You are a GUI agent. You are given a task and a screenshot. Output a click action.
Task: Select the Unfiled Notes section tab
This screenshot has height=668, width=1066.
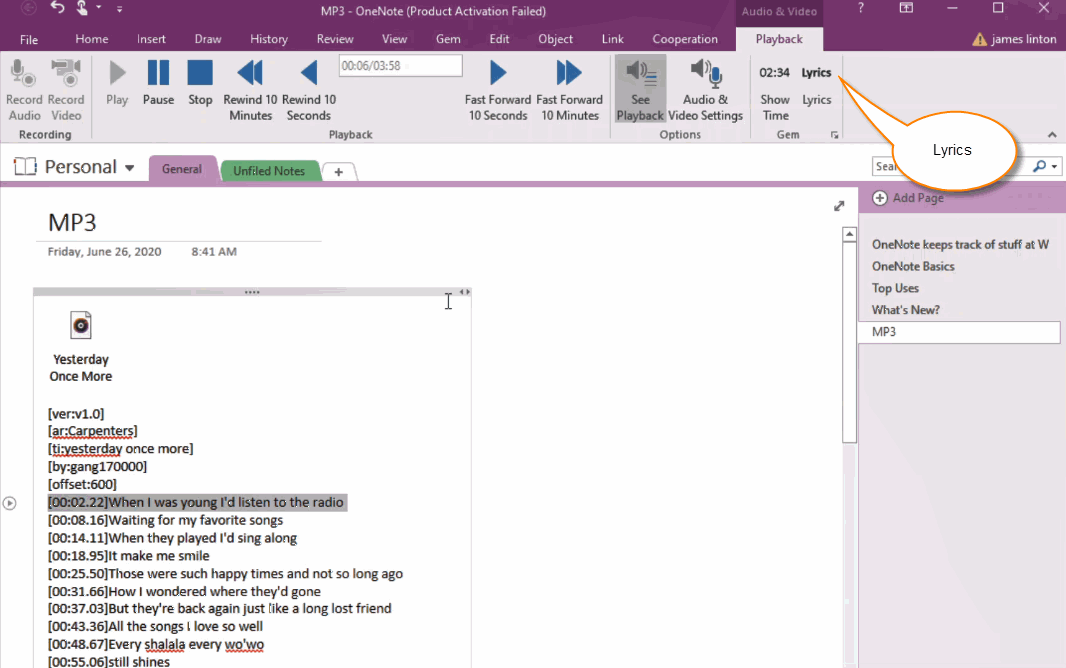(x=269, y=171)
